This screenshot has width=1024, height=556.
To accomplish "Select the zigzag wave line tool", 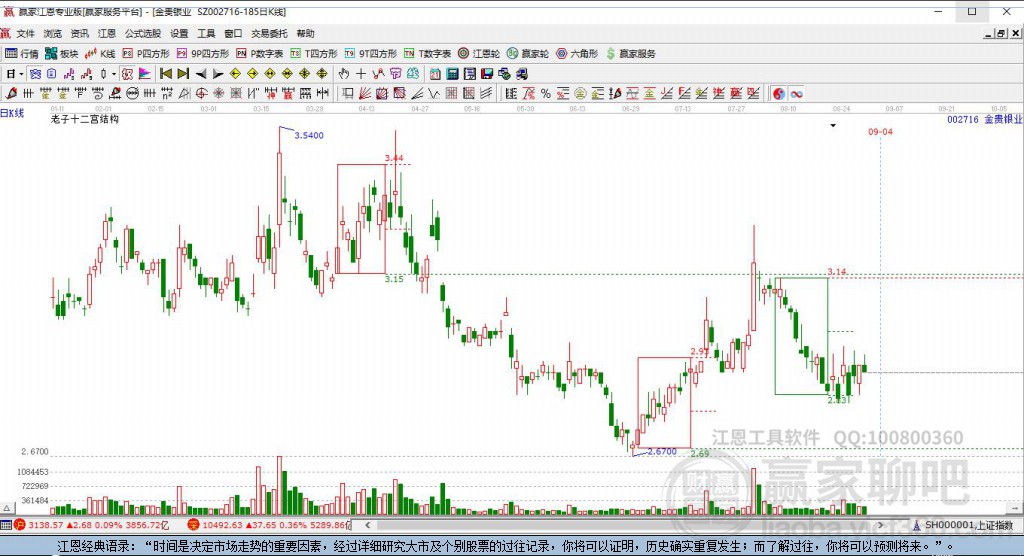I will coord(433,93).
